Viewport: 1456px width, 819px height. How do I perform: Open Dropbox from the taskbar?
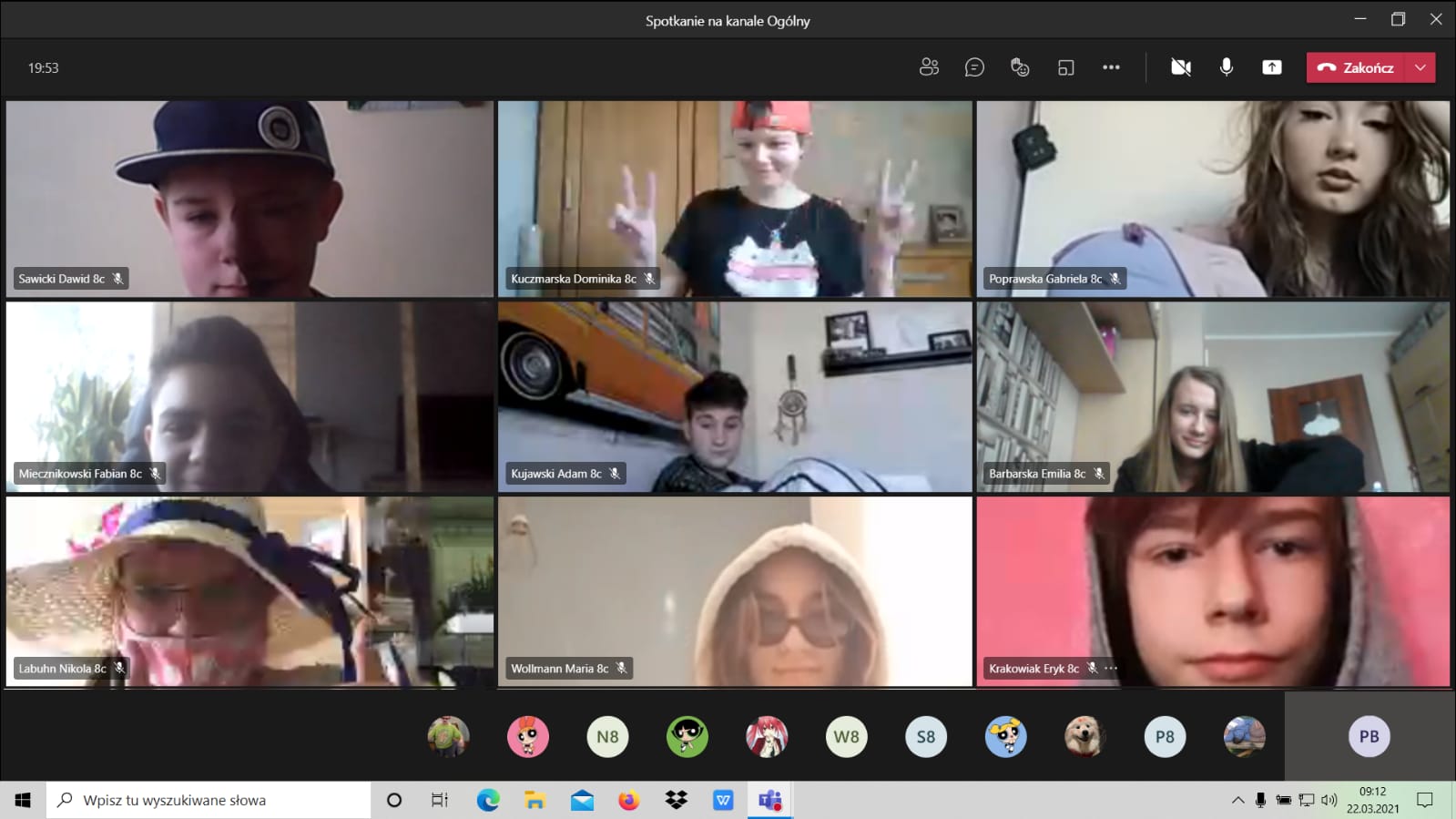coord(676,800)
